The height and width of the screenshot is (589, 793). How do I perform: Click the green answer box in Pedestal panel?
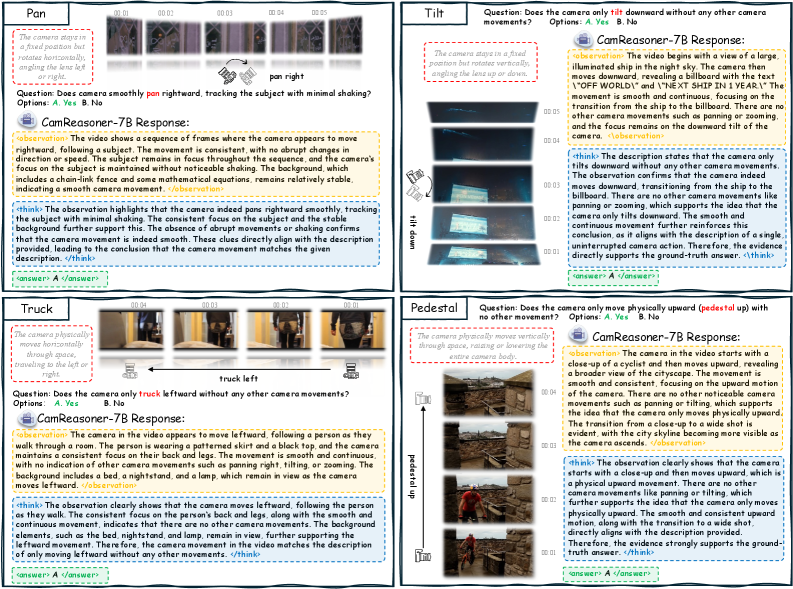coord(610,574)
